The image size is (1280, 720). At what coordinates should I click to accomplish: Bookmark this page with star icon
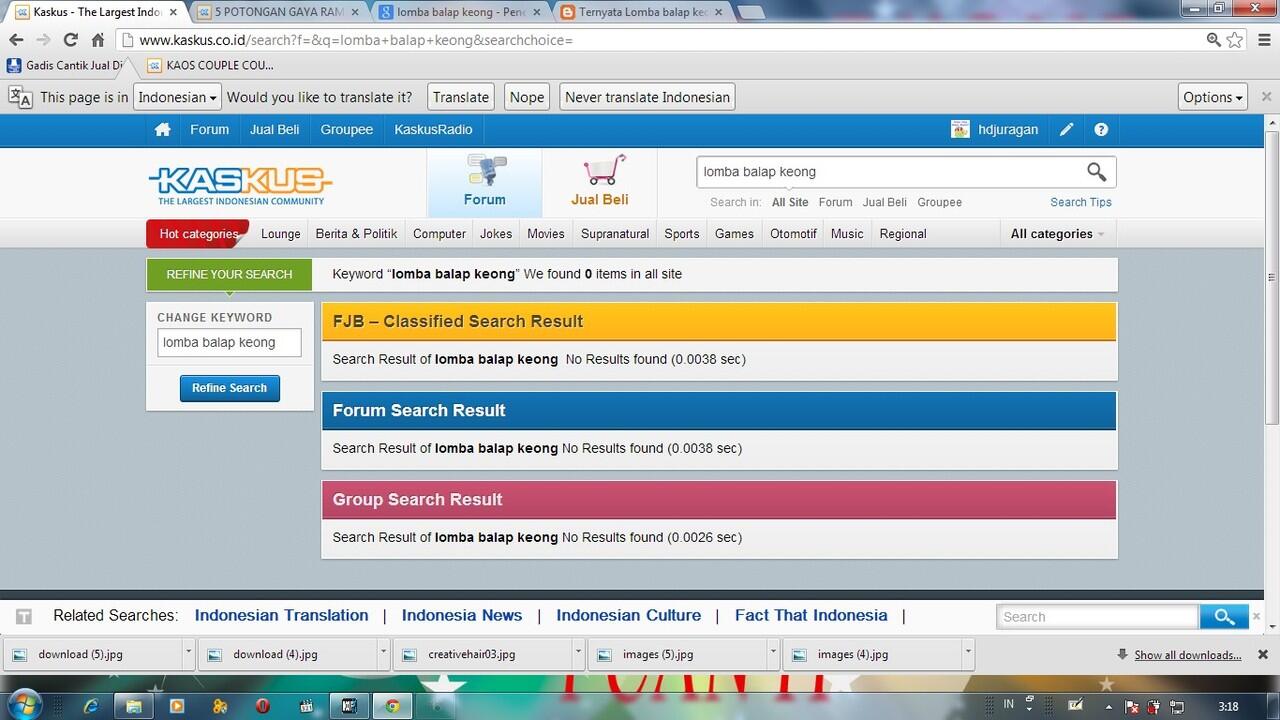coord(1235,40)
